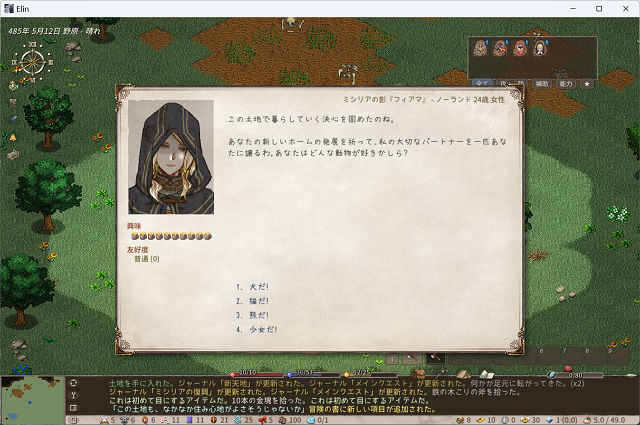Pick the 少女だ! answer
This screenshot has width=640, height=425.
click(x=263, y=329)
